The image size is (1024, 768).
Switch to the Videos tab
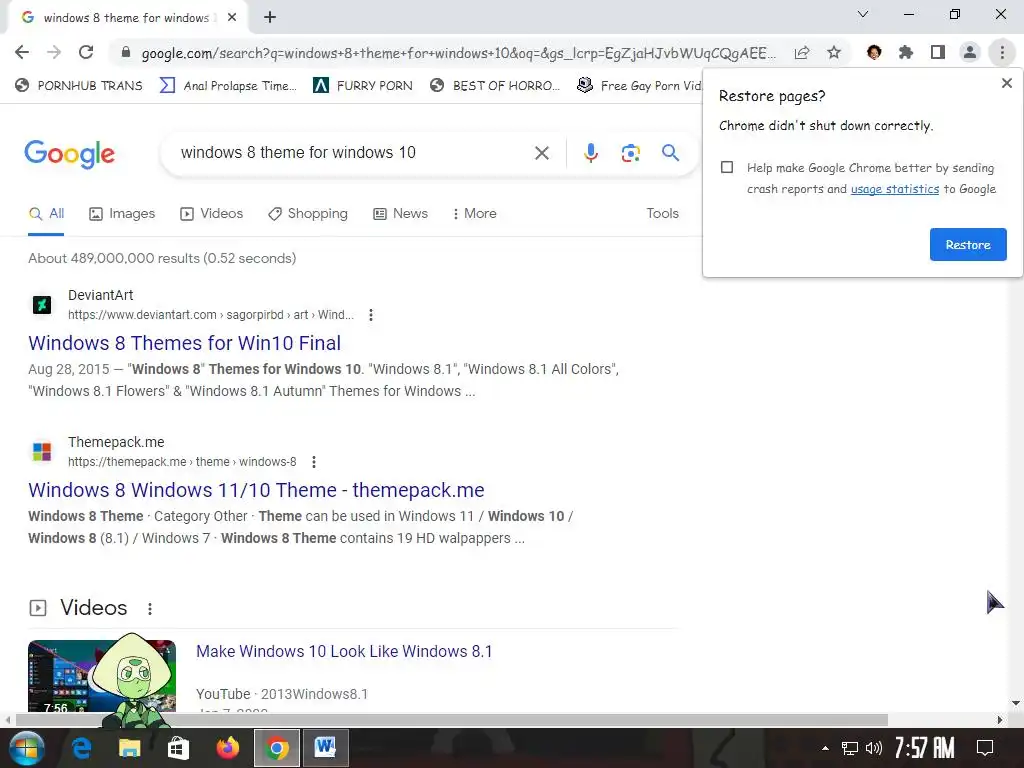pyautogui.click(x=212, y=214)
